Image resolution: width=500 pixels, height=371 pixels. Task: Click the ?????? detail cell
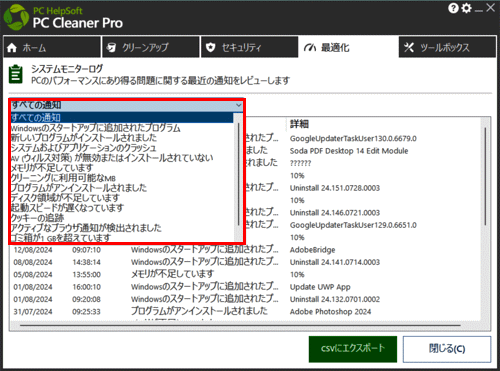[x=300, y=163]
